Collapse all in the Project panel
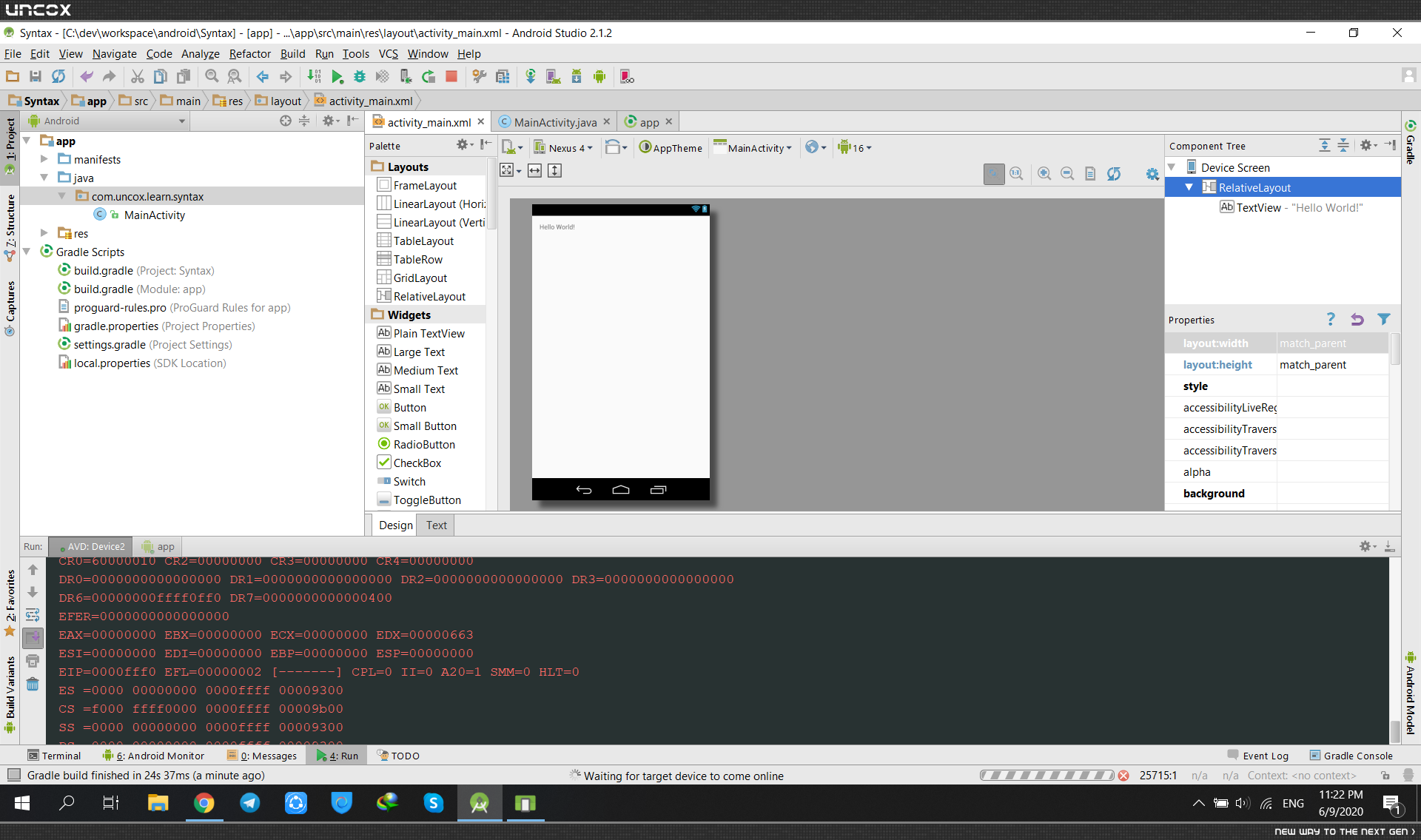 (x=304, y=121)
